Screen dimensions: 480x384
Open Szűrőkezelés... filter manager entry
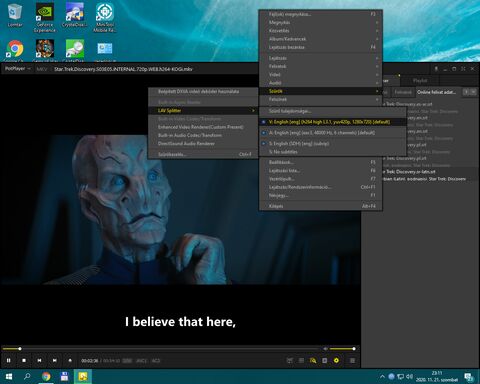pos(203,154)
